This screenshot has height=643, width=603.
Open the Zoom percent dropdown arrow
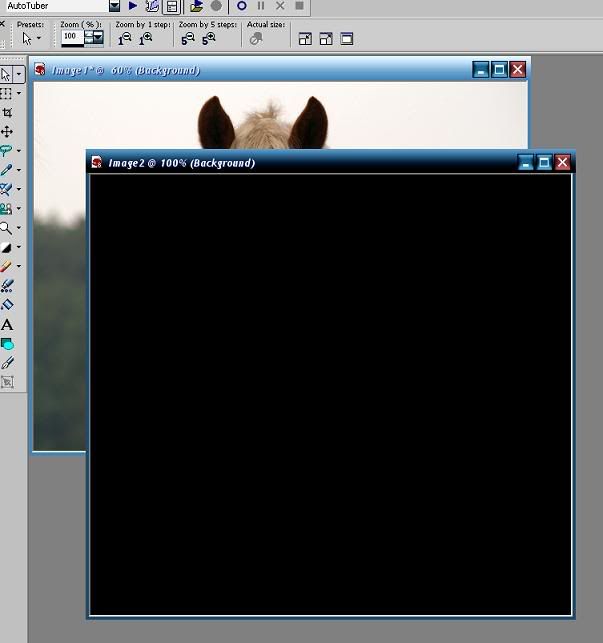pos(98,37)
